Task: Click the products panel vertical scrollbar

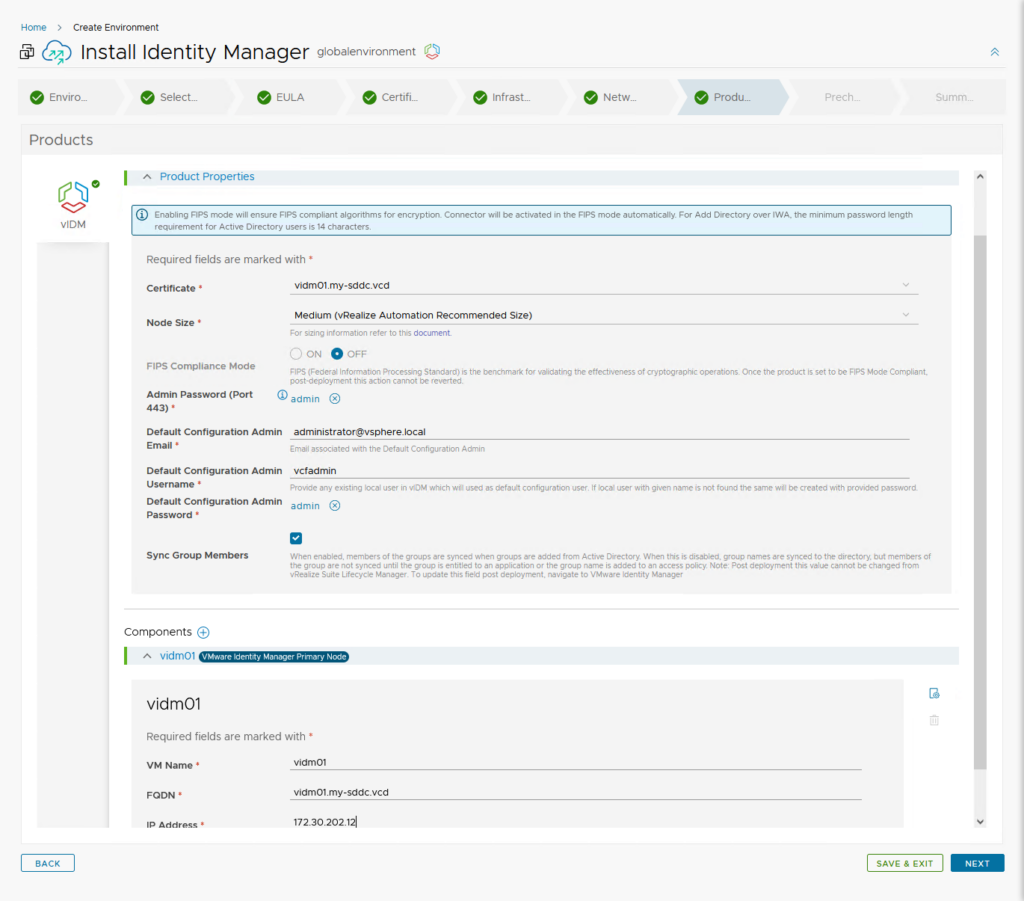Action: (x=979, y=500)
